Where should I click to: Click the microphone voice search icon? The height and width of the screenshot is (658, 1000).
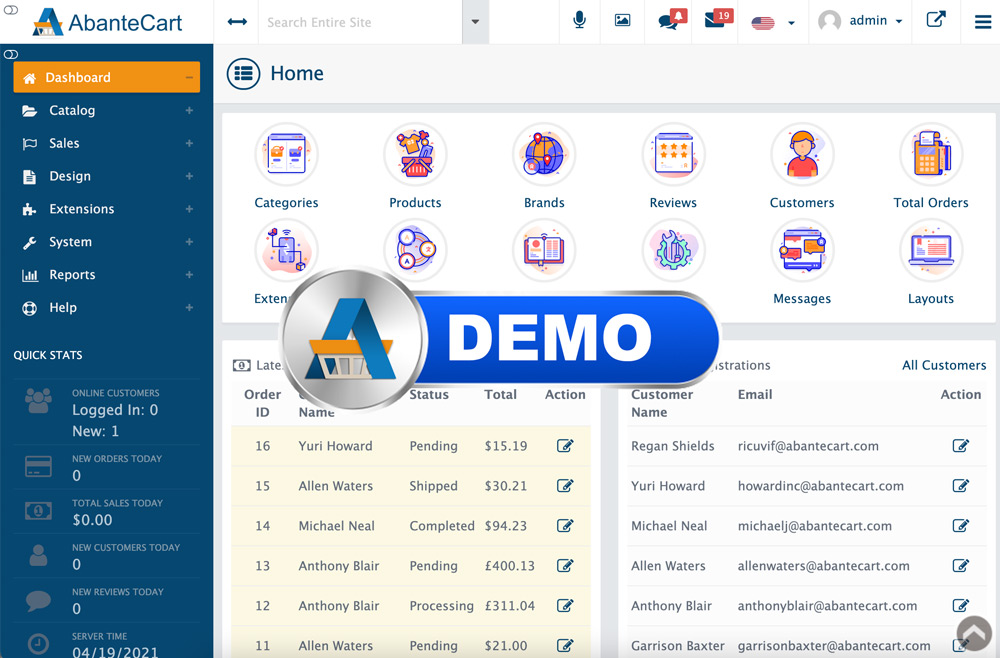(579, 20)
